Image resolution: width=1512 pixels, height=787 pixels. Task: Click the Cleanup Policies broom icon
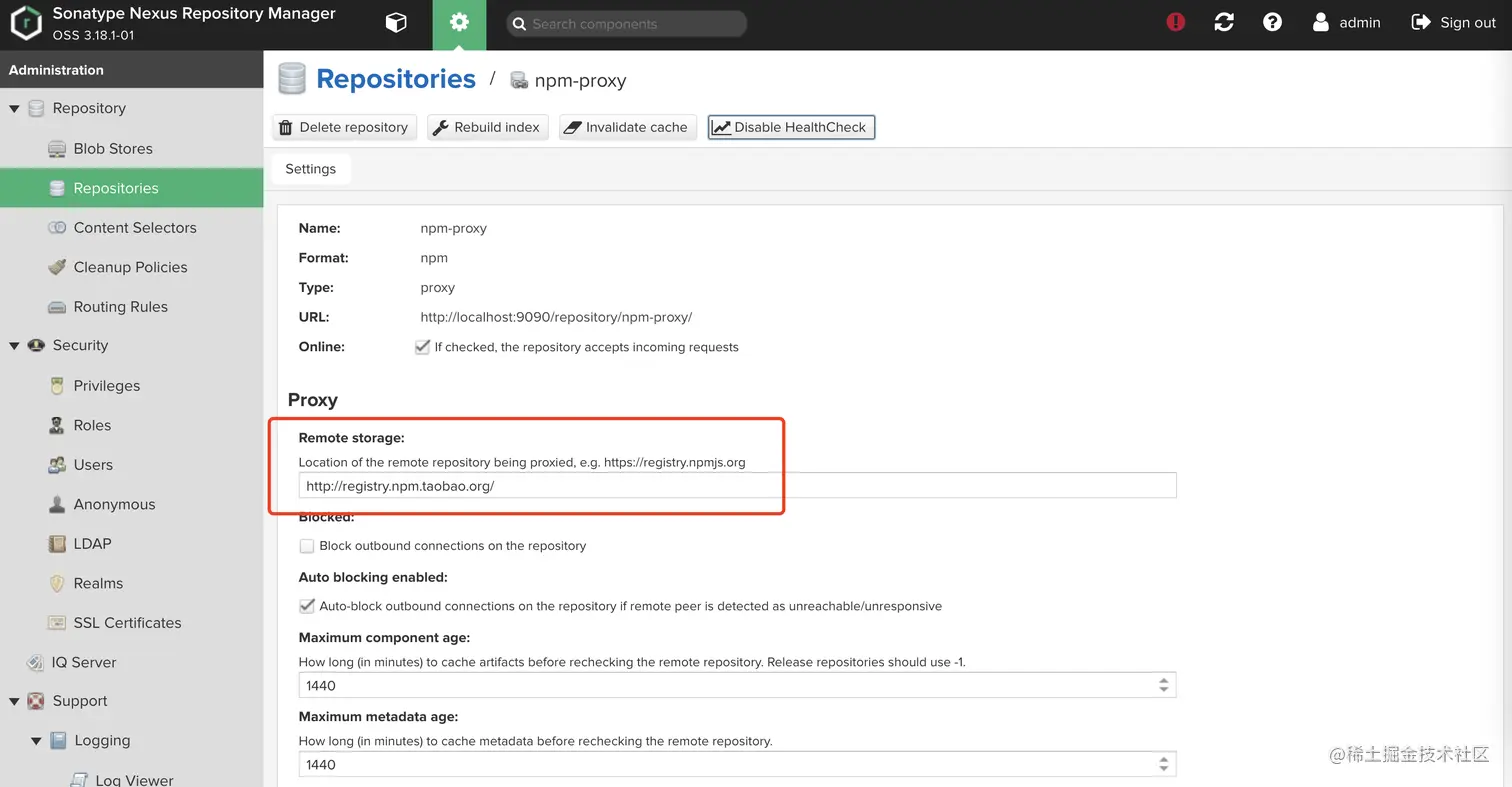[x=57, y=267]
